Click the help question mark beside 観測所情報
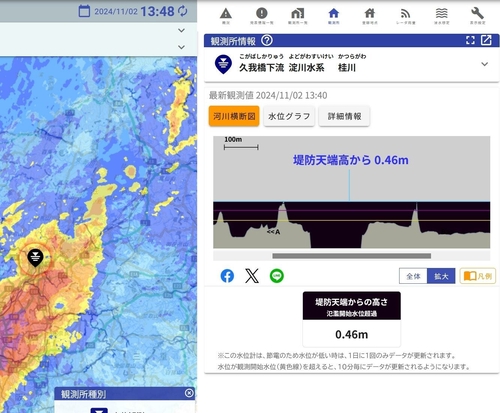Screen dimensions: 500x413 [267, 40]
